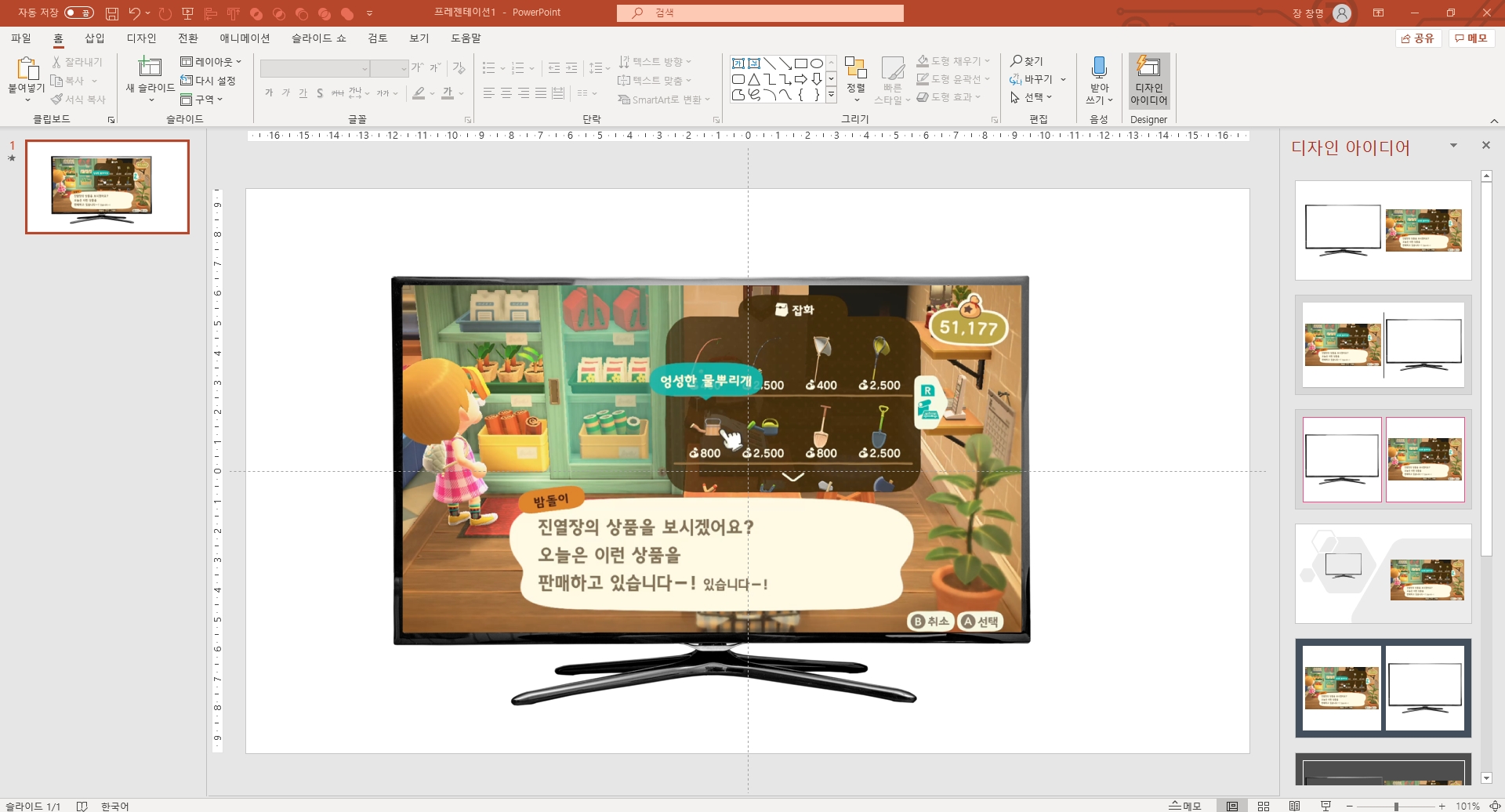Screen dimensions: 1505x812
Task: Toggle text shadow S button
Action: point(320,93)
